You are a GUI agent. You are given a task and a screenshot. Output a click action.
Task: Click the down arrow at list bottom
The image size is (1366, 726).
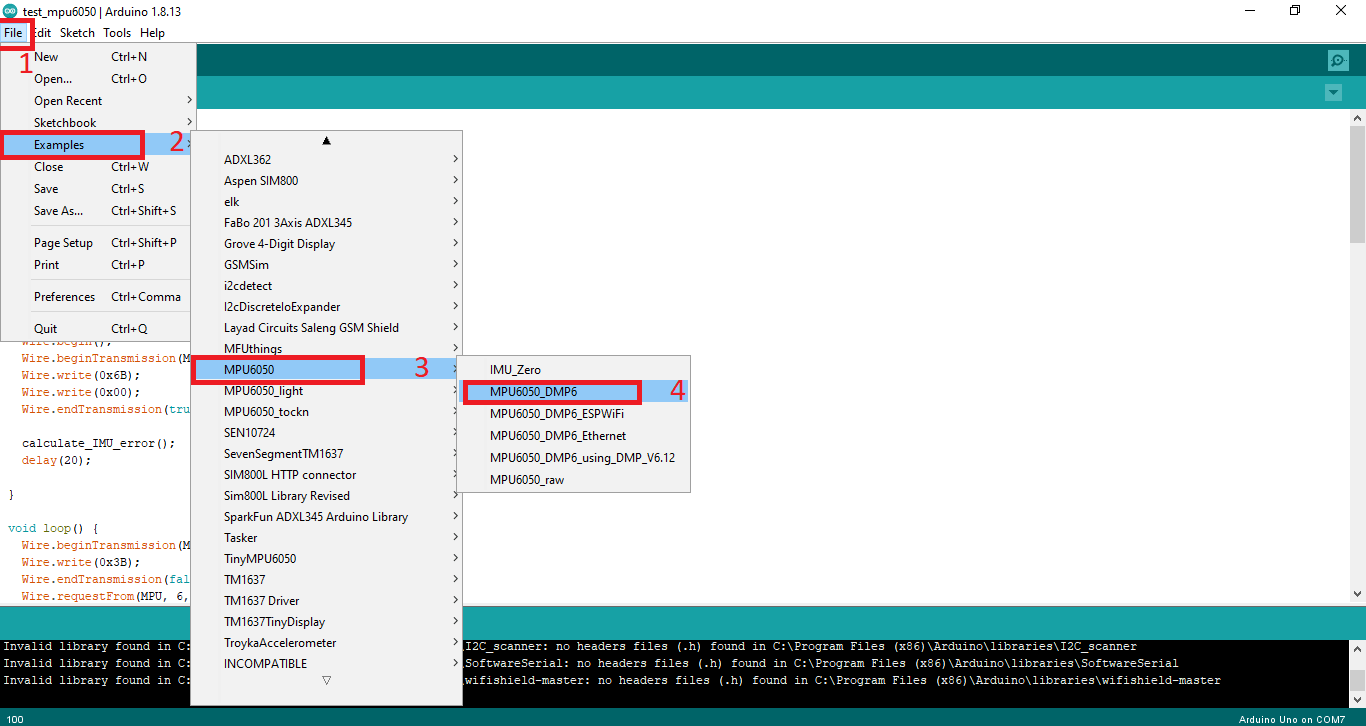click(326, 680)
